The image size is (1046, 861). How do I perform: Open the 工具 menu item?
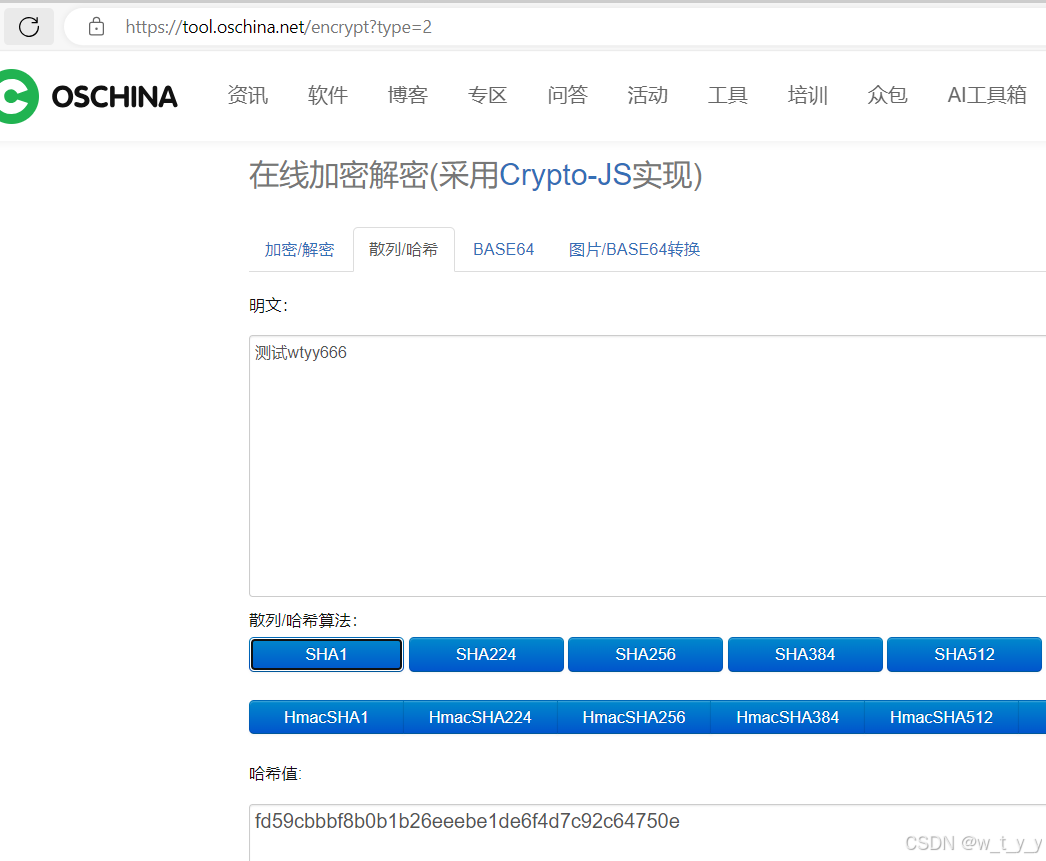(x=727, y=95)
